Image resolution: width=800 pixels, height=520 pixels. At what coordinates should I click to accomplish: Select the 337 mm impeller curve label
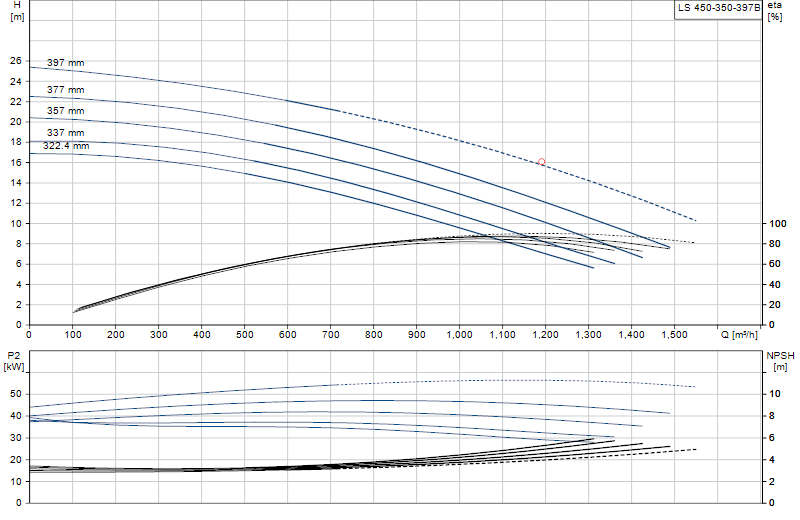click(x=65, y=133)
